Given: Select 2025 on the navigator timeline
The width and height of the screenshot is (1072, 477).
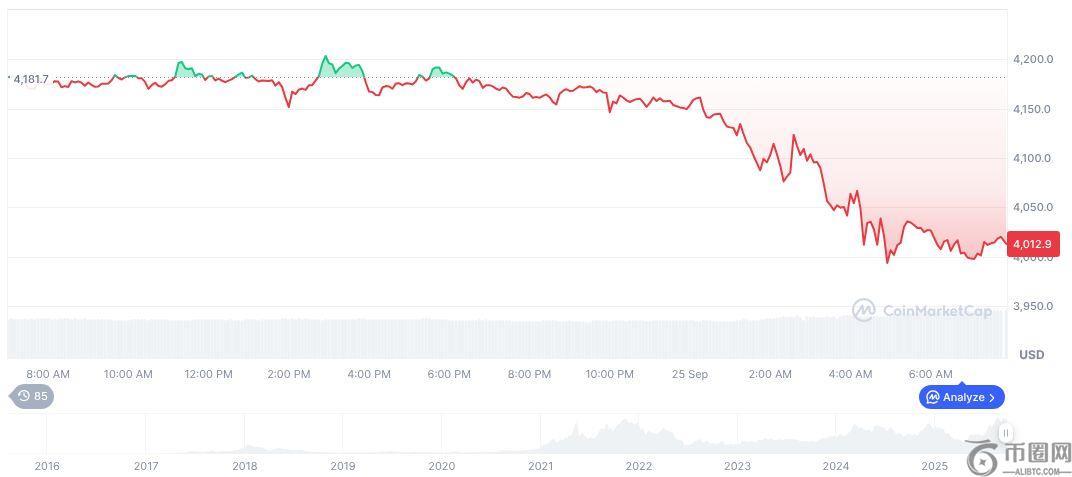Looking at the screenshot, I should [934, 466].
